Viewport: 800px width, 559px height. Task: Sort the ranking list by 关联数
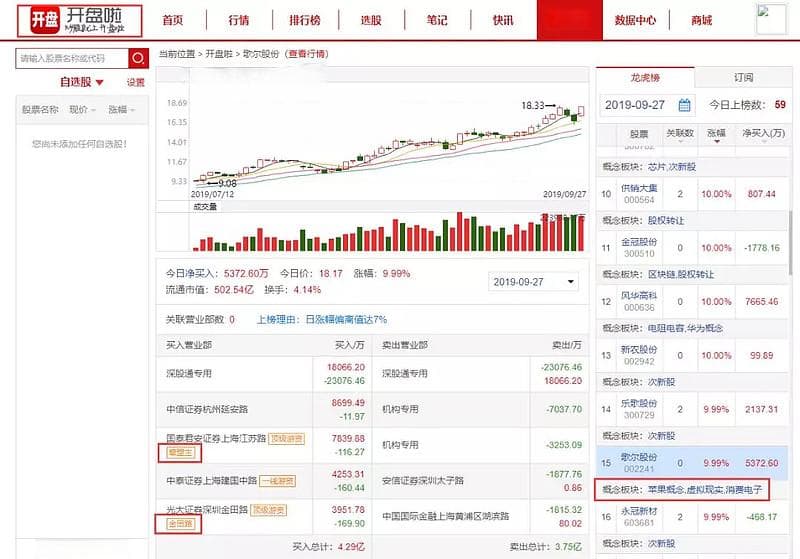pyautogui.click(x=680, y=135)
